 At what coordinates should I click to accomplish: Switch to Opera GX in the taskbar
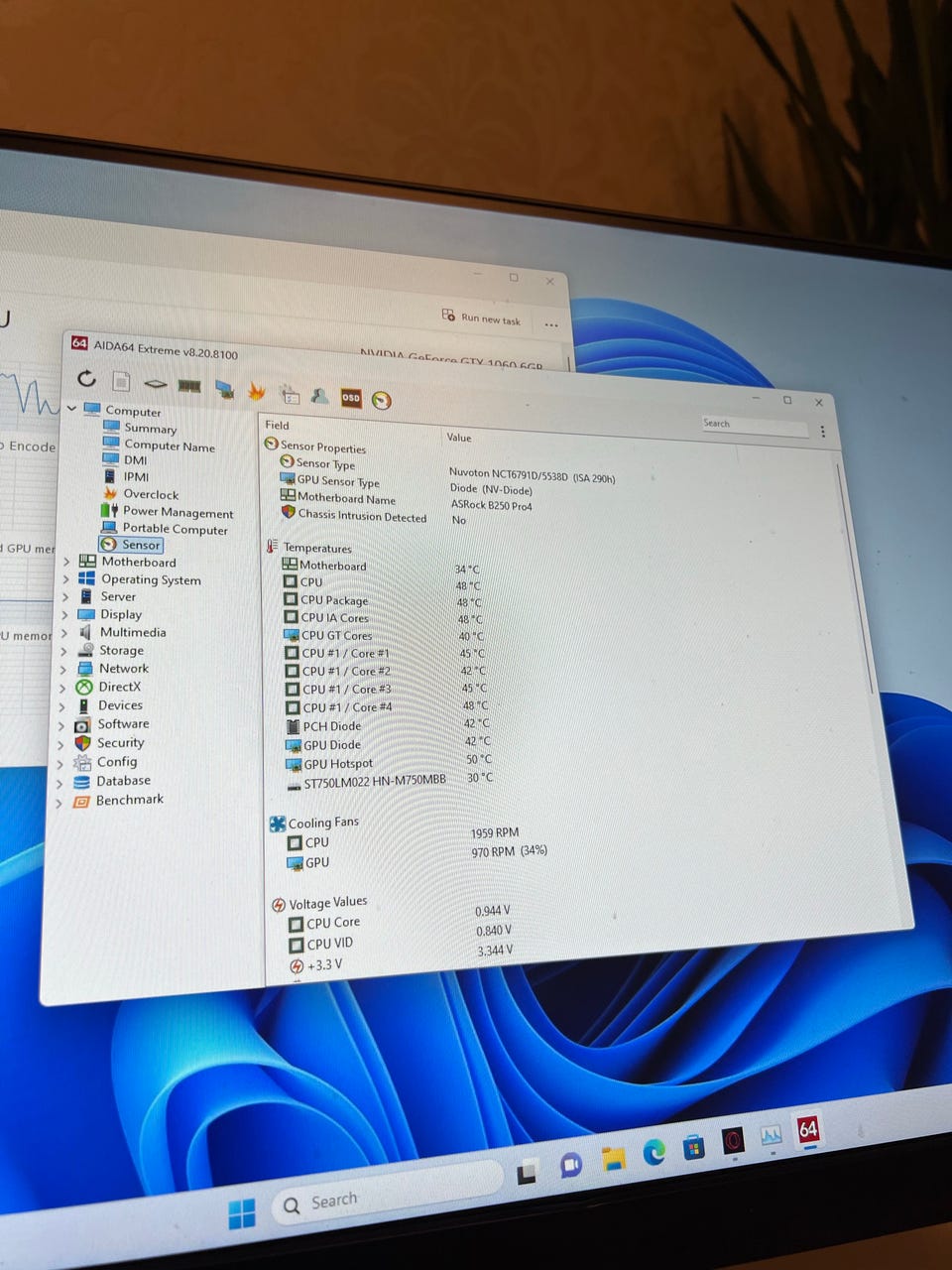(x=733, y=1140)
